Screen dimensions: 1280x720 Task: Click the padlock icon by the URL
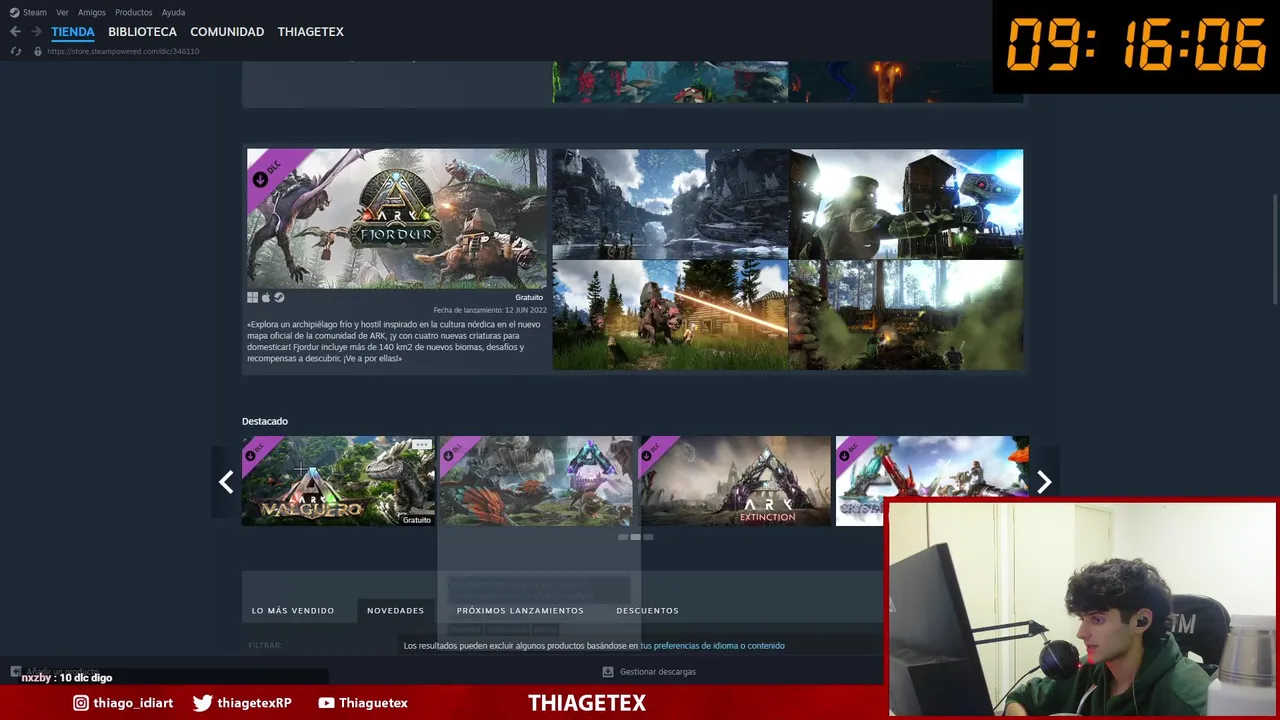(x=38, y=51)
